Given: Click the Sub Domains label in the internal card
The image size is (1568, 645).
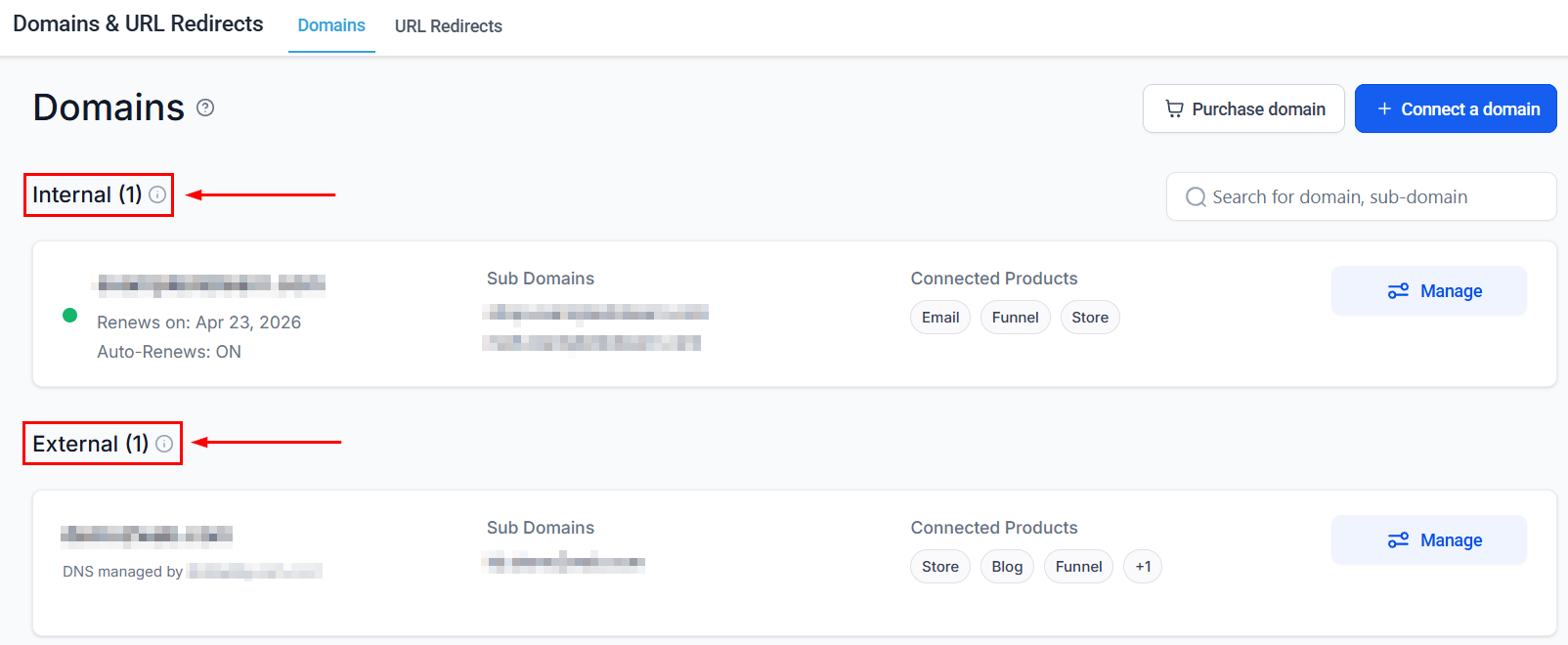Looking at the screenshot, I should tap(541, 279).
